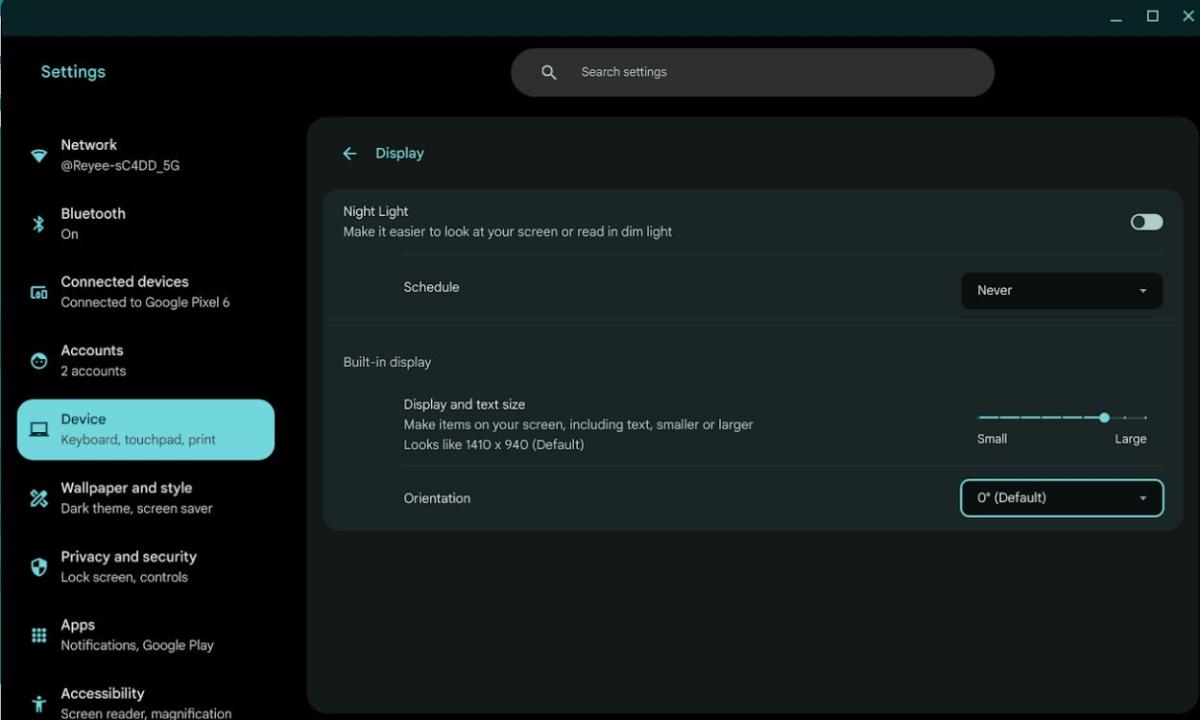Screen dimensions: 1200x720
Task: Click the Apps grid icon
Action: (39, 635)
